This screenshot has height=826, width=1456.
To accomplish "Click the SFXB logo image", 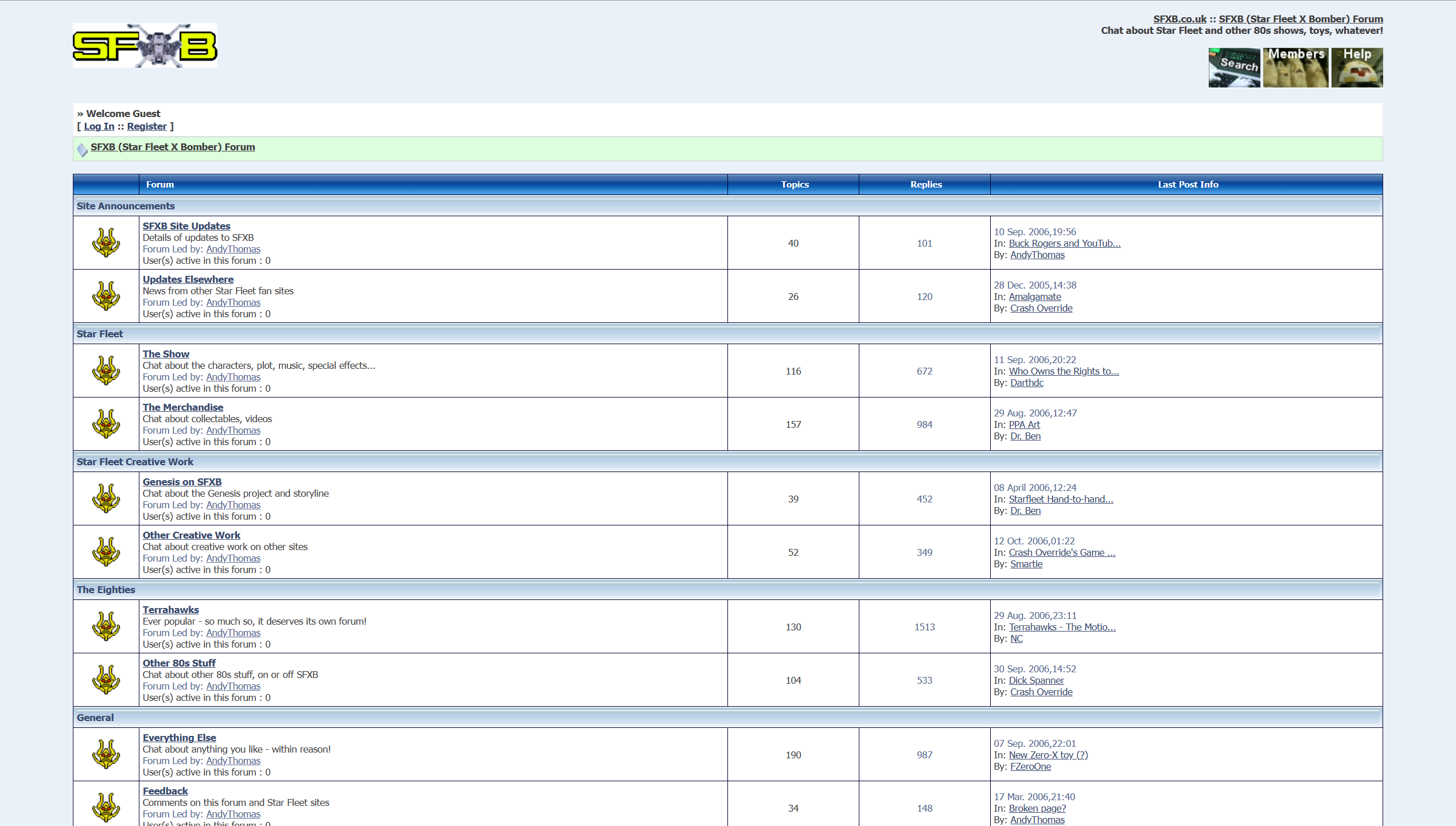I will click(x=145, y=45).
